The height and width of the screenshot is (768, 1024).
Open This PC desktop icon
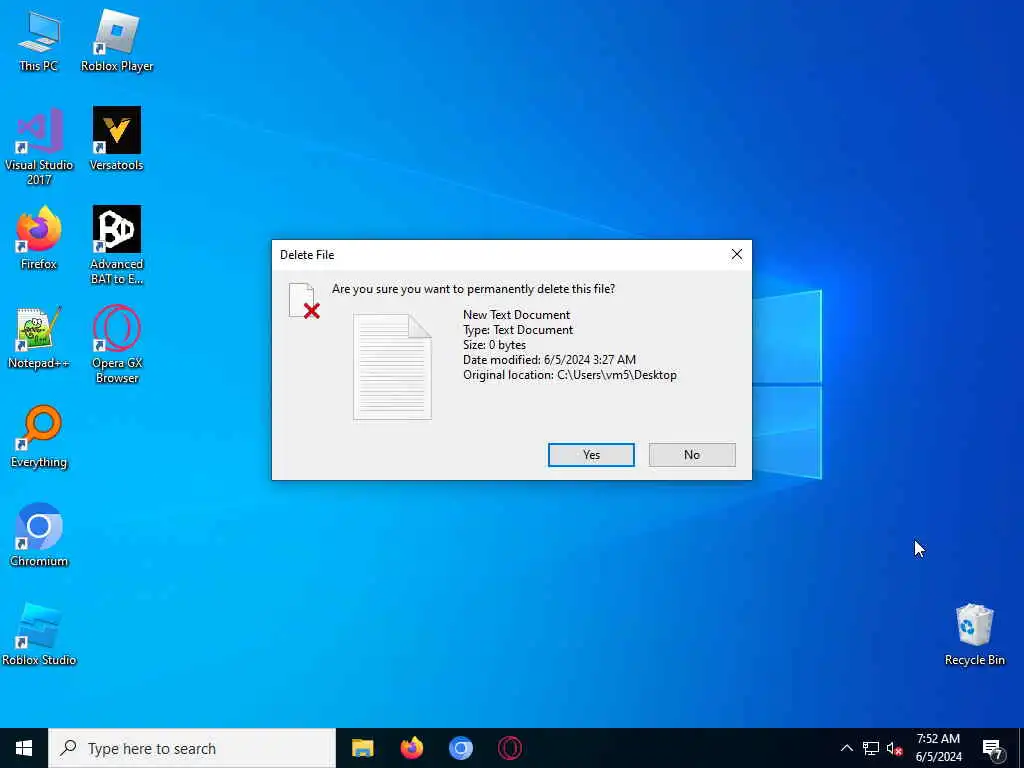click(39, 40)
